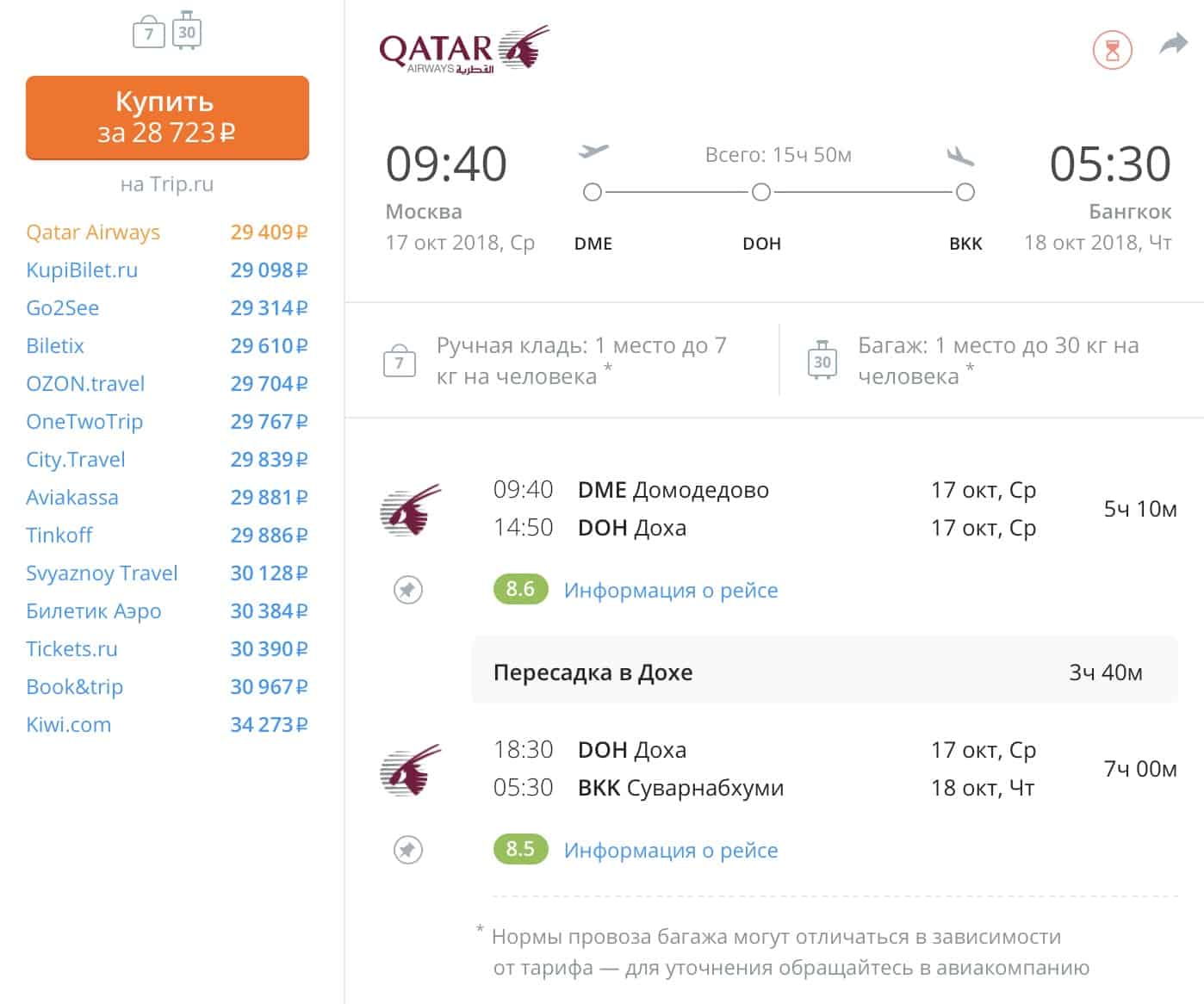The width and height of the screenshot is (1204, 1004).
Task: Pin the Moscow–Doha flight segment
Action: tap(407, 590)
